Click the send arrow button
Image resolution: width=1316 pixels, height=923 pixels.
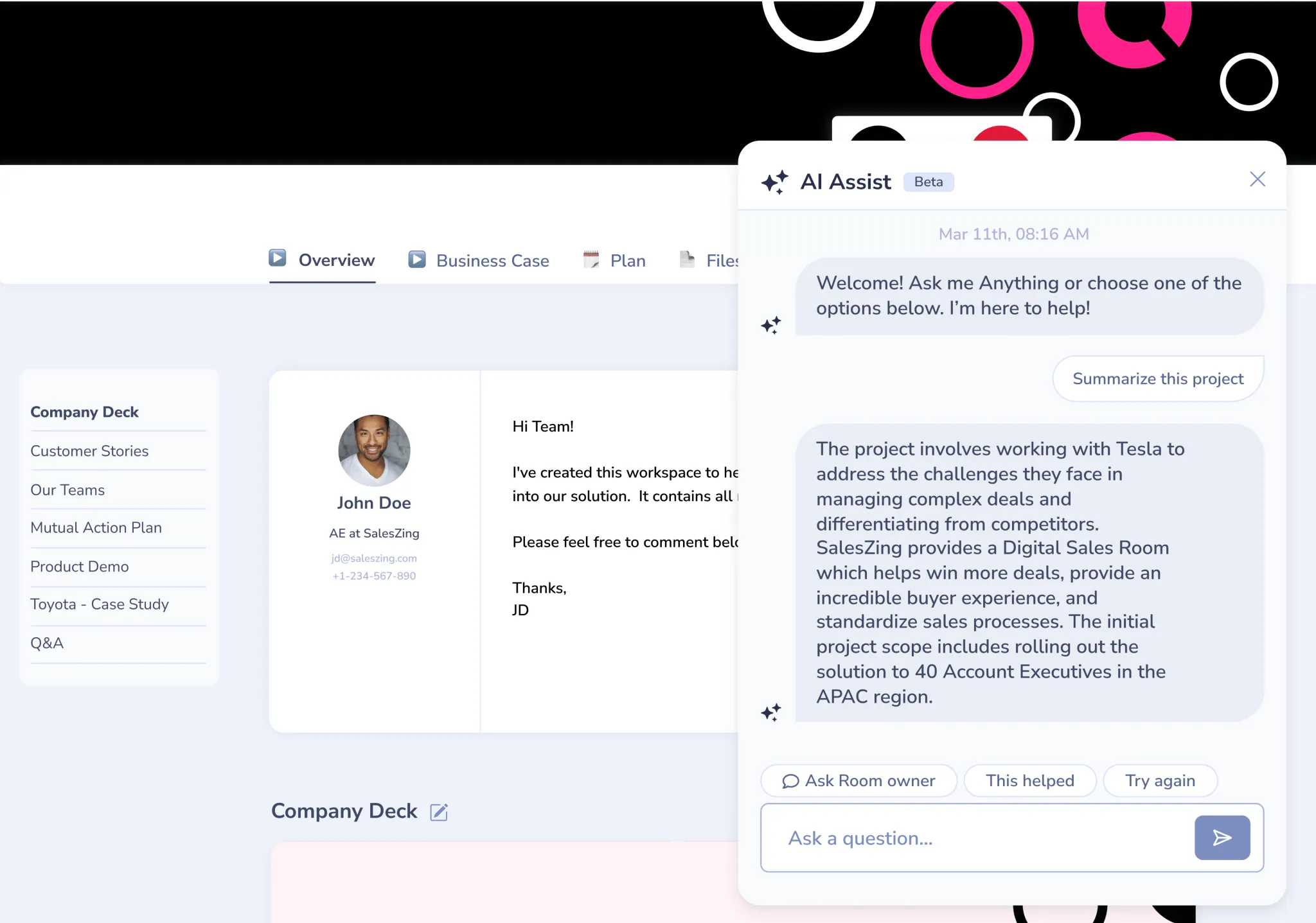[1222, 838]
